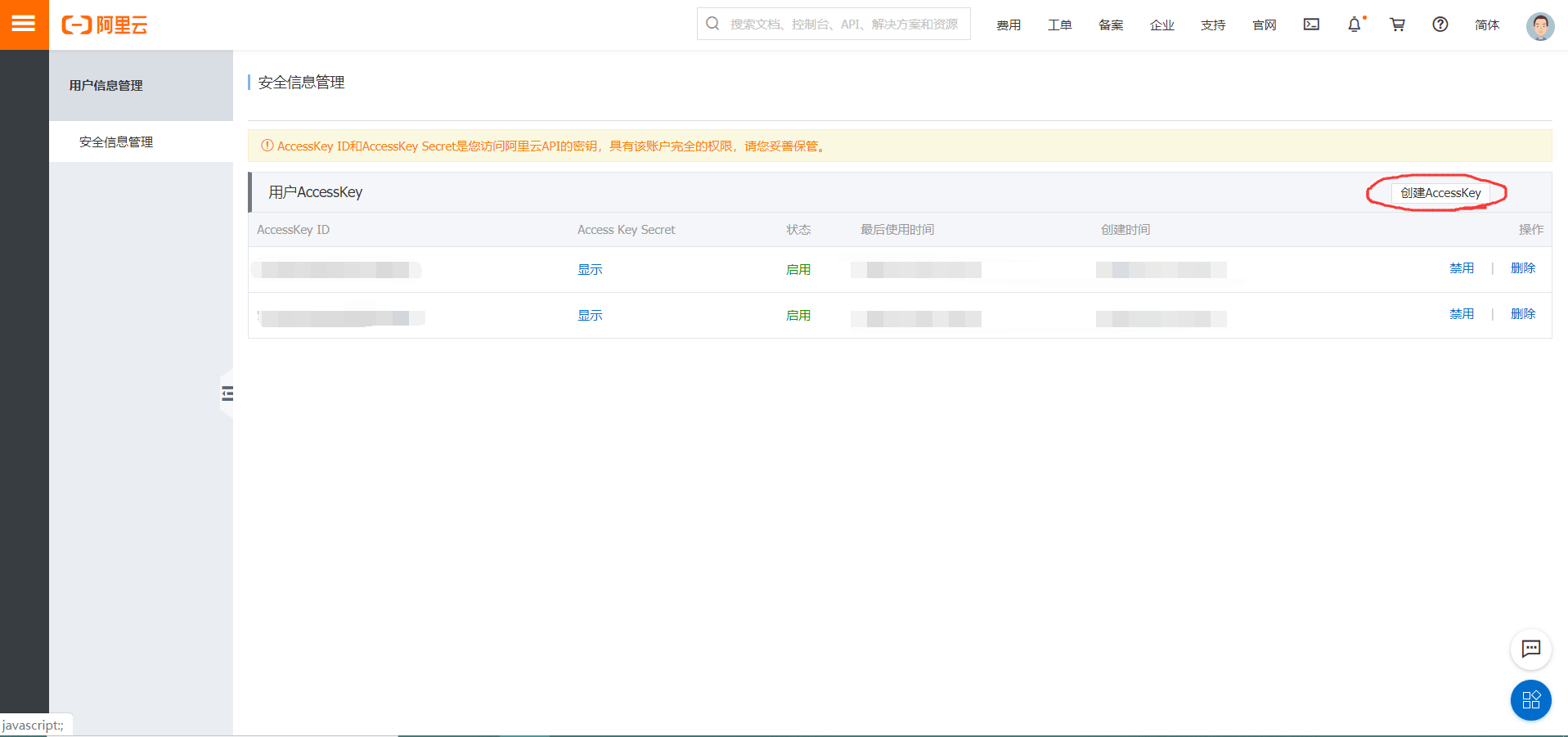Click the Alibaba Cloud logo
The width and height of the screenshot is (1568, 737).
(105, 25)
